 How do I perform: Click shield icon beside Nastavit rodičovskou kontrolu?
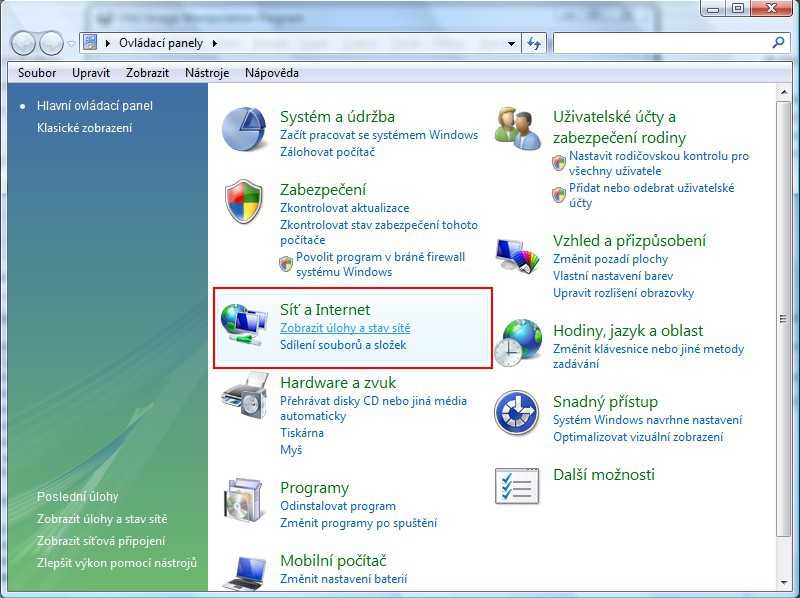click(559, 163)
